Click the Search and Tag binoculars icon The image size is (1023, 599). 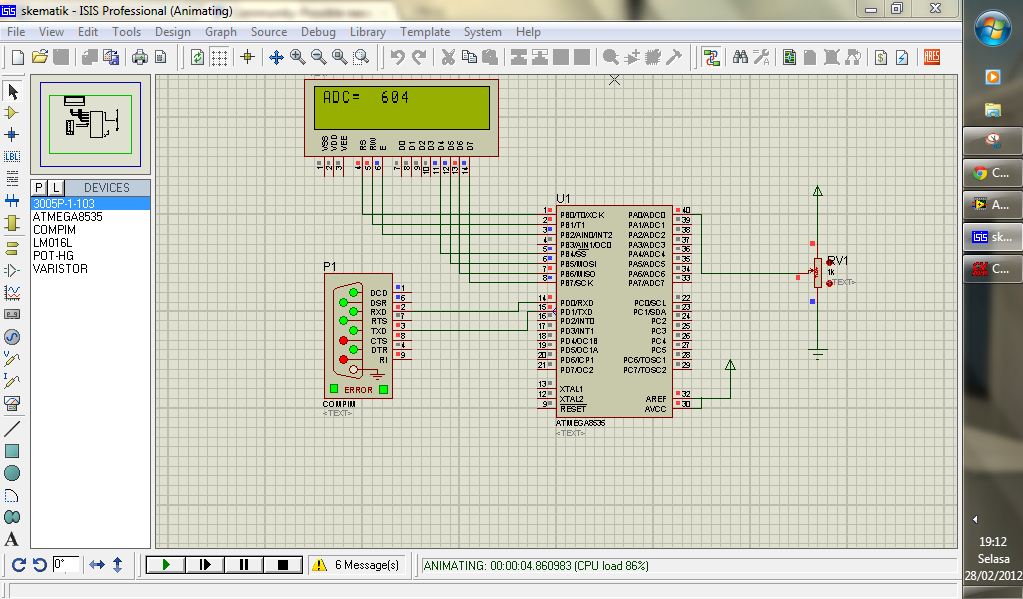pyautogui.click(x=740, y=57)
